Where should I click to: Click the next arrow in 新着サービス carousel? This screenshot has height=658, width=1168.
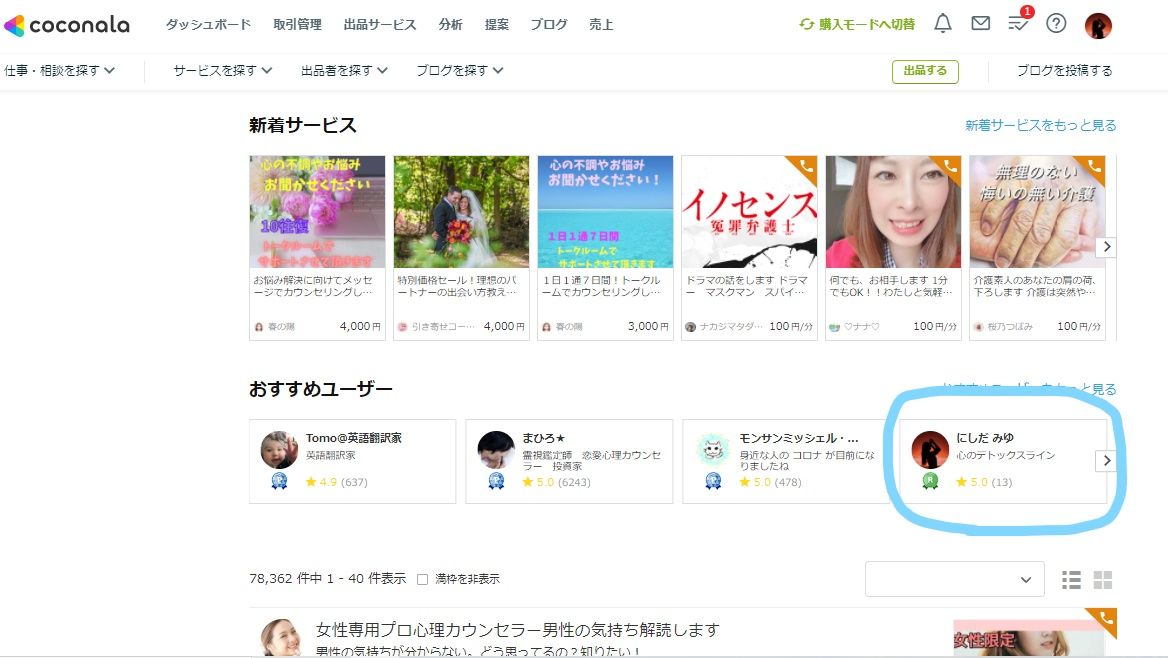click(1107, 247)
